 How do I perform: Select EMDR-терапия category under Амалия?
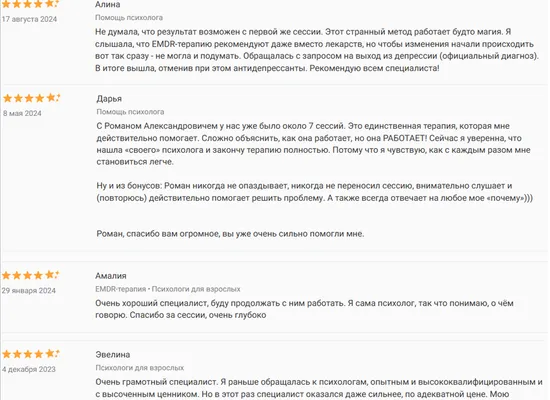coord(121,289)
